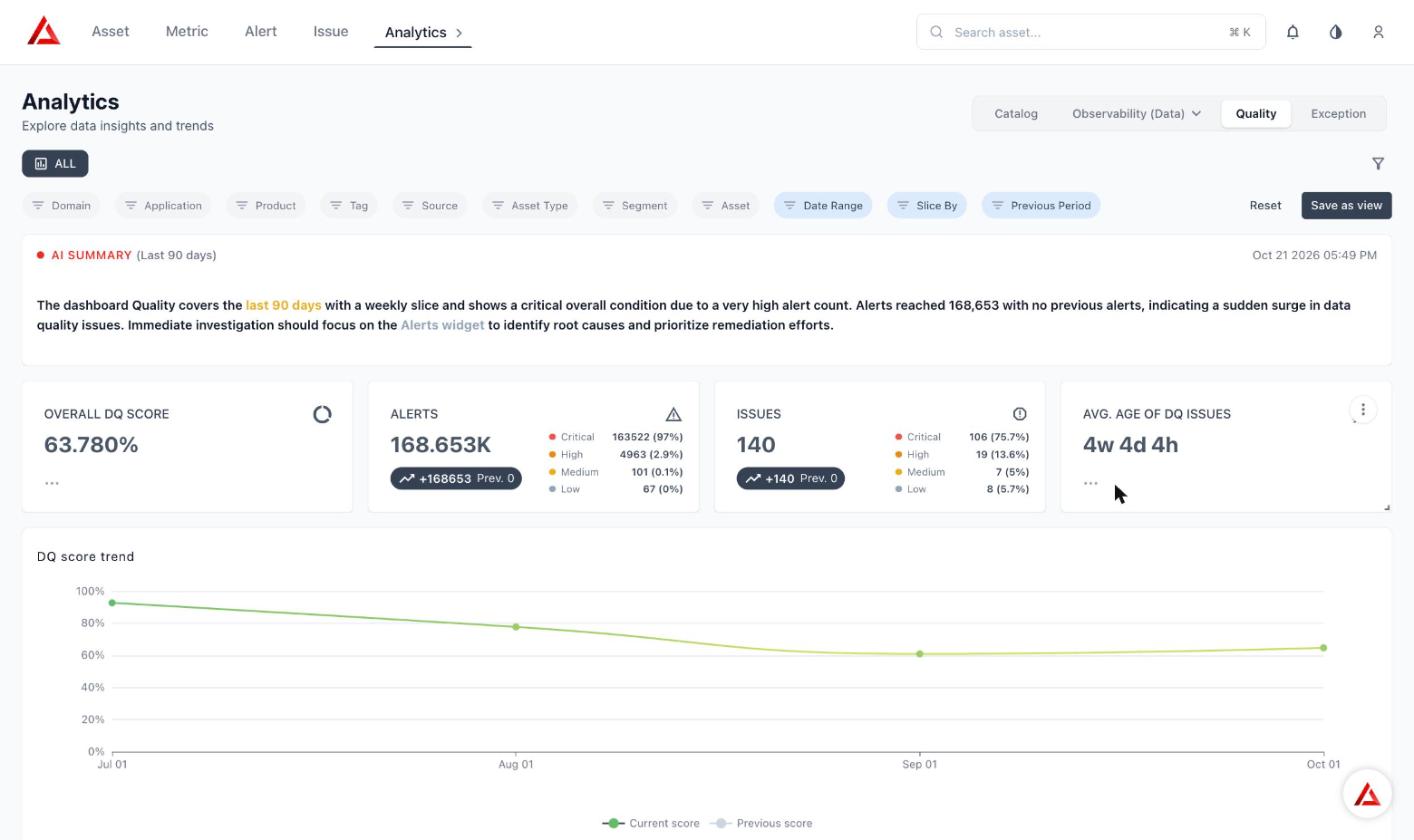1414x840 pixels.
Task: Focus the Search asset input field
Action: coord(1091,32)
